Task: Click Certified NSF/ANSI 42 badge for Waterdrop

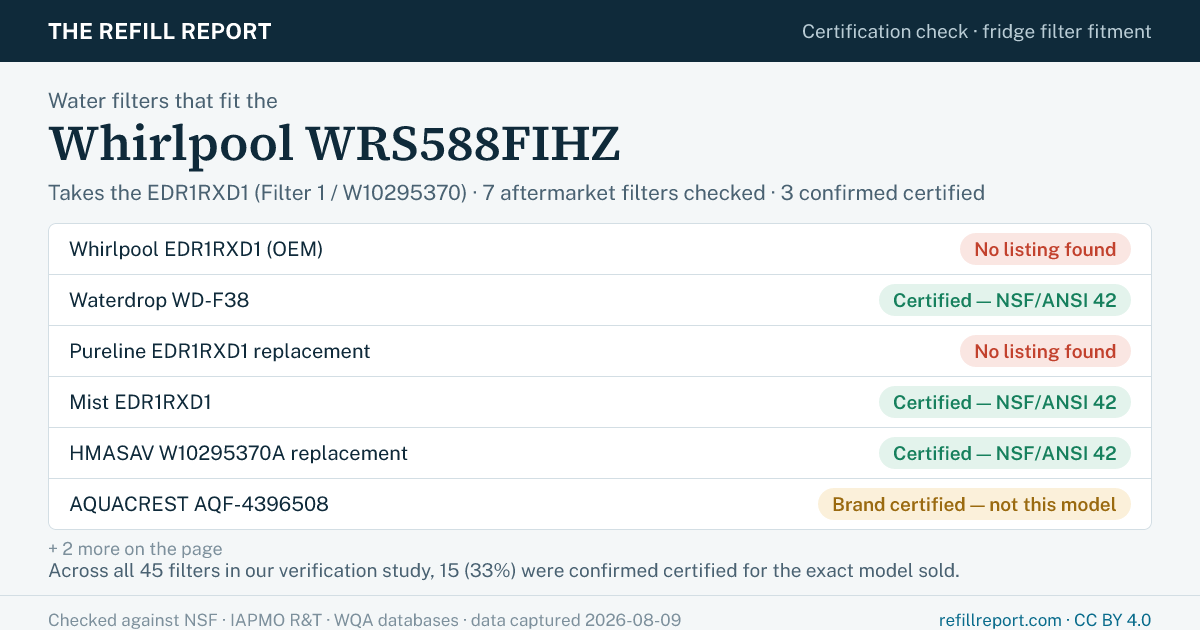Action: click(x=1005, y=300)
